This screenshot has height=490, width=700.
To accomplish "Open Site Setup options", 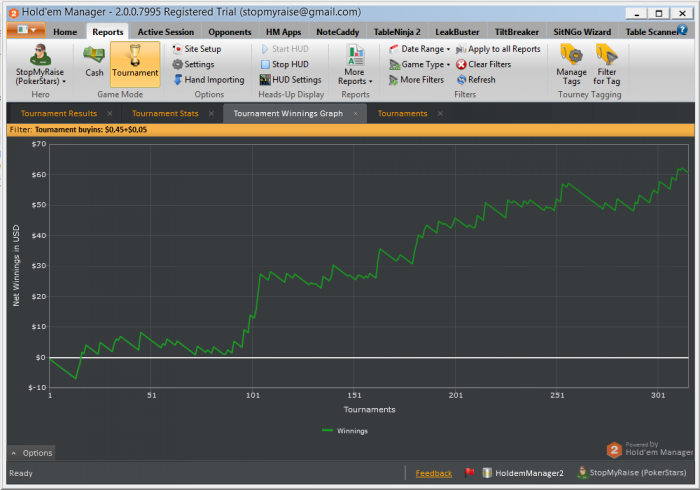I will [x=197, y=49].
